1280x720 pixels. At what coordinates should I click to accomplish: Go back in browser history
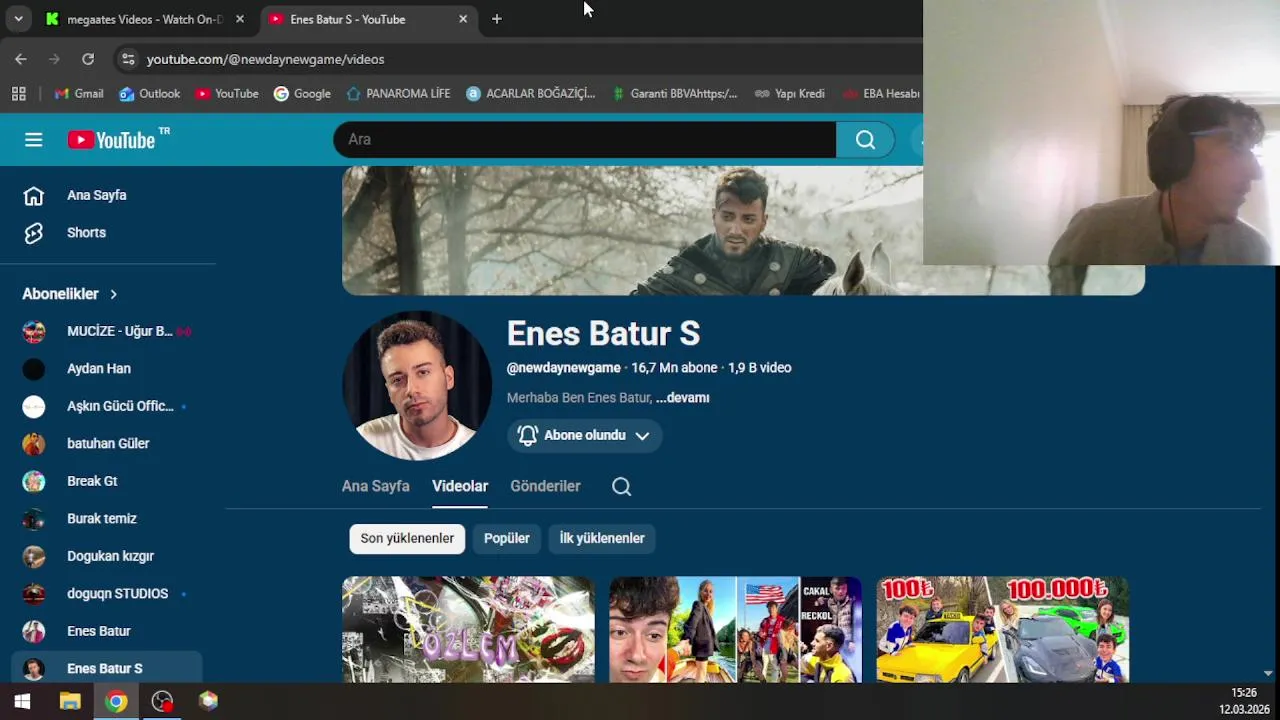21,59
